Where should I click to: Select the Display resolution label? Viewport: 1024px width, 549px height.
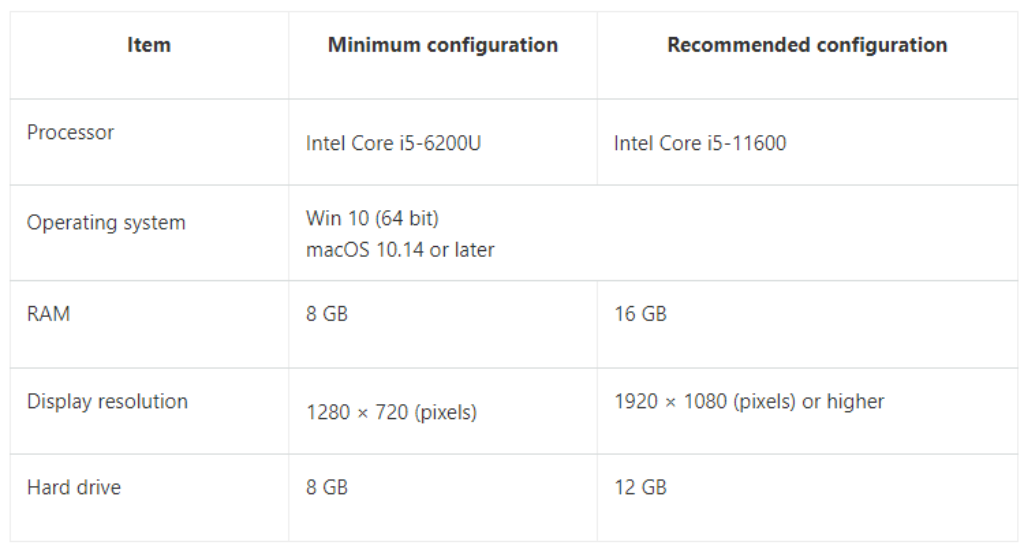coord(107,401)
